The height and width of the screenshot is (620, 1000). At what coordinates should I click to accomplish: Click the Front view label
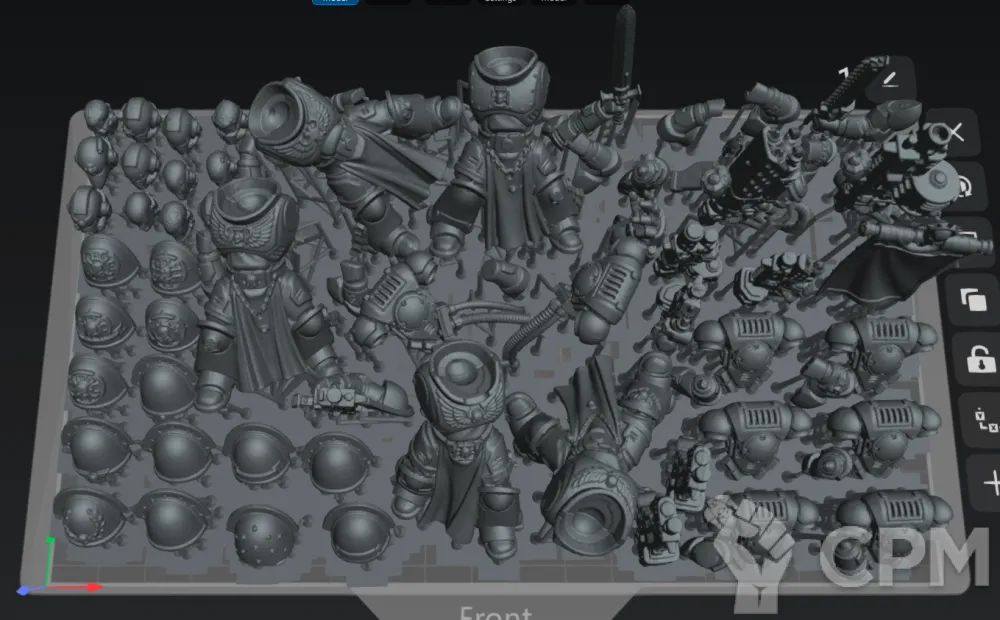click(x=496, y=613)
